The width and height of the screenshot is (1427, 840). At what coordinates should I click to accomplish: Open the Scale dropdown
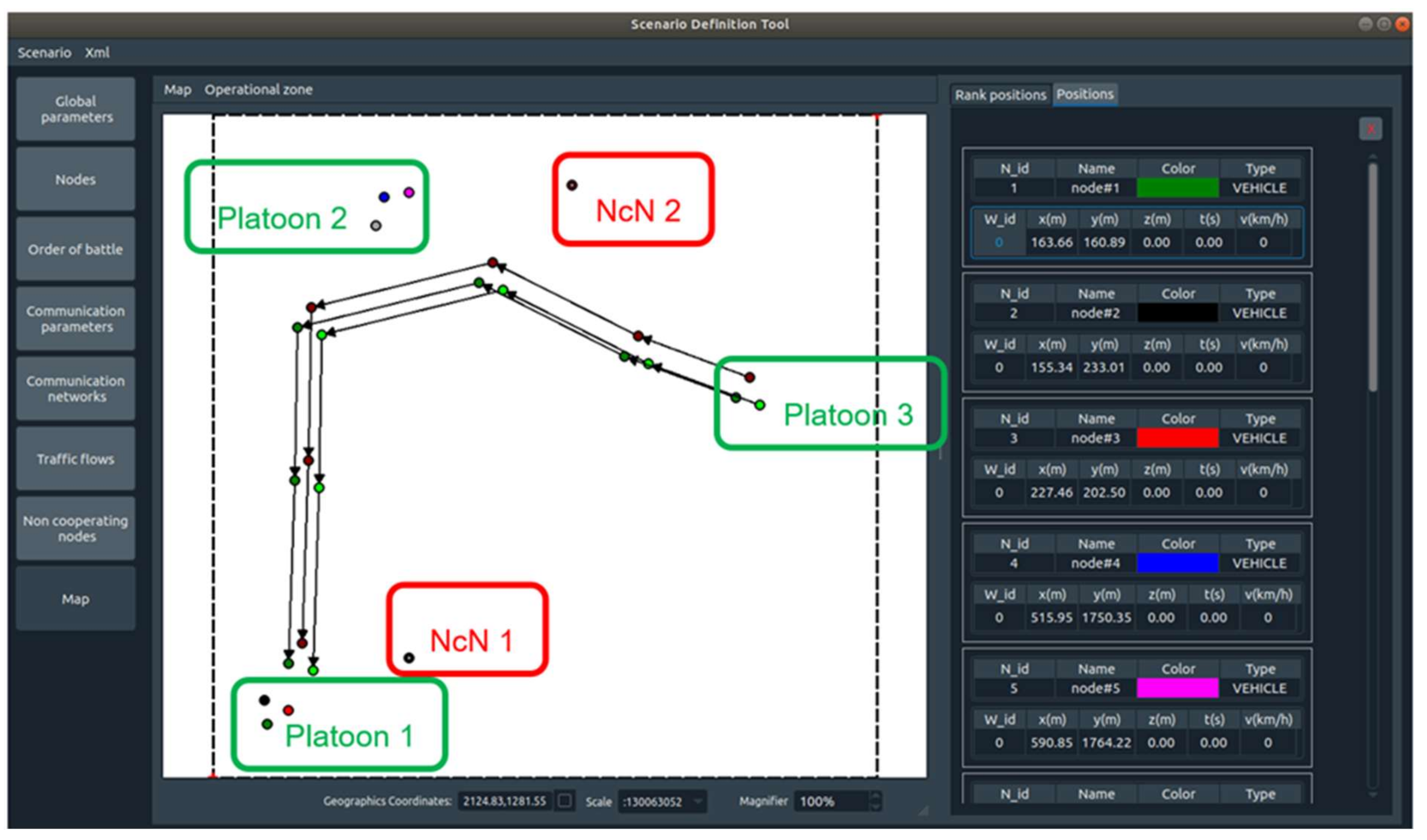pos(698,801)
